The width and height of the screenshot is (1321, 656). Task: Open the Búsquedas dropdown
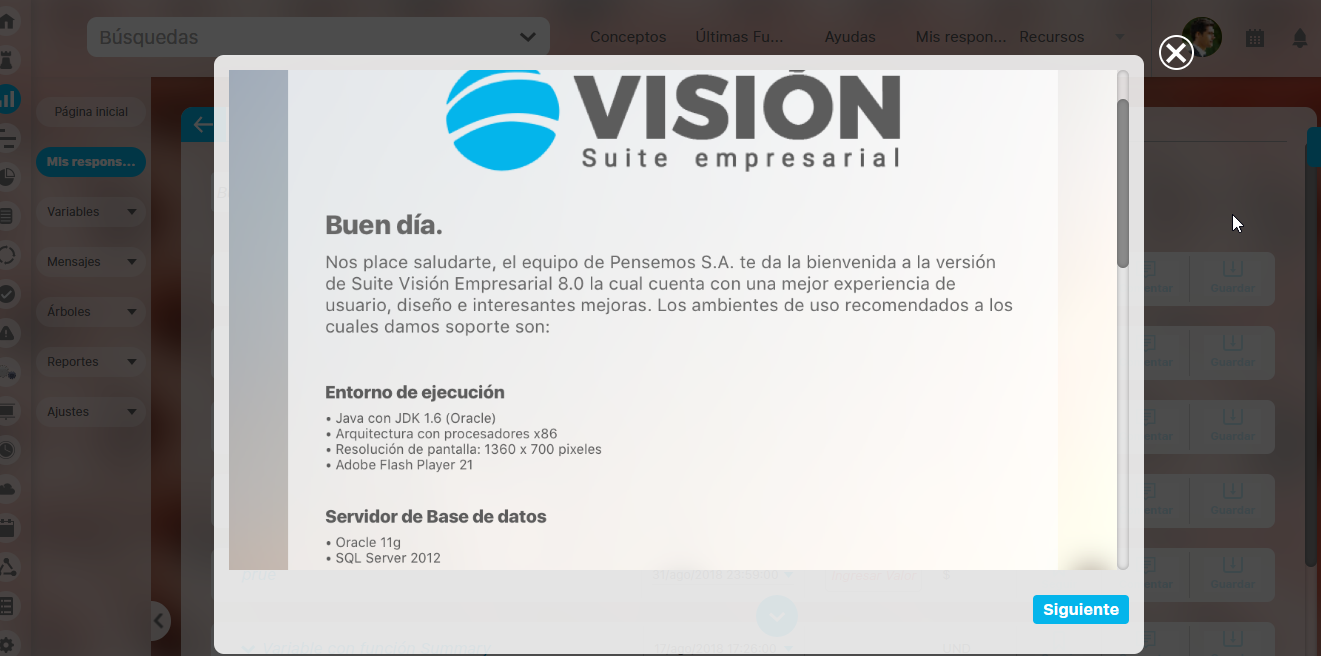coord(318,37)
